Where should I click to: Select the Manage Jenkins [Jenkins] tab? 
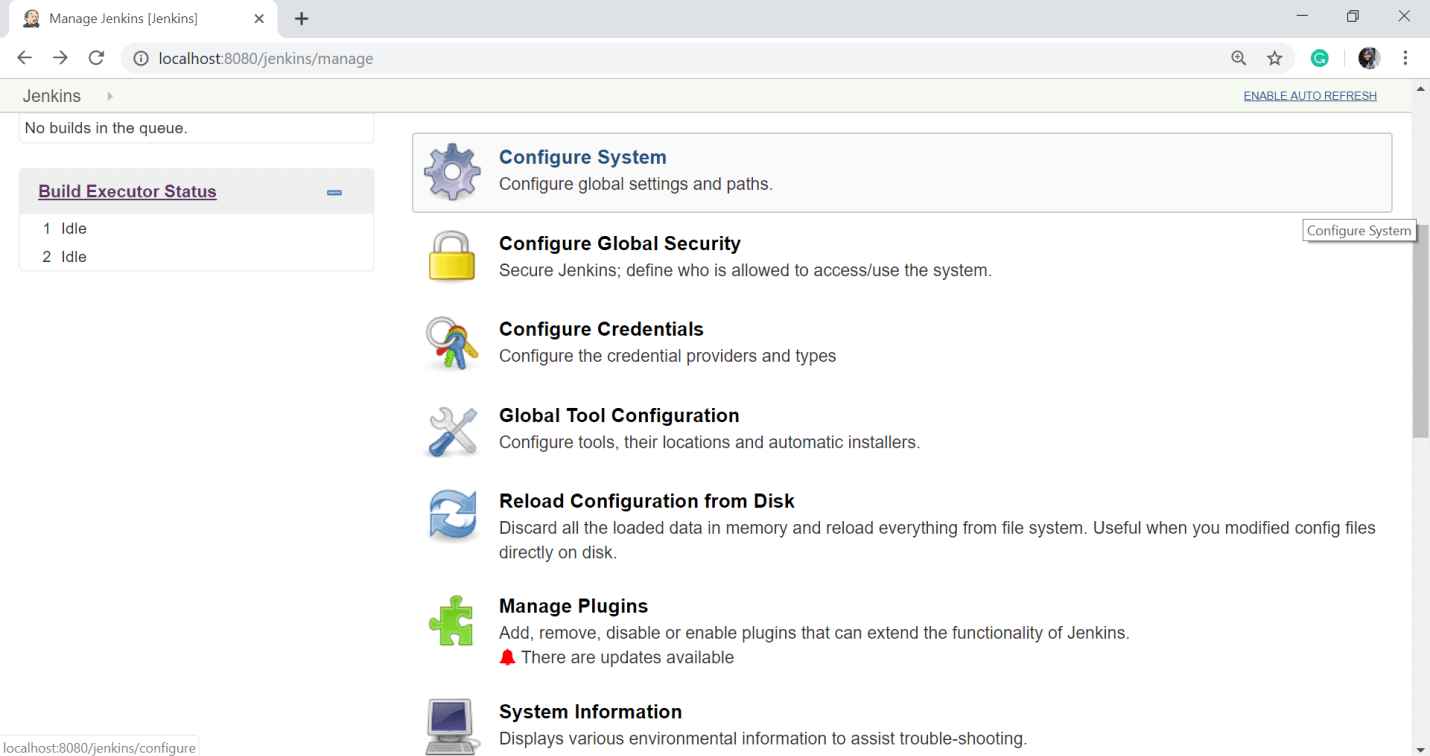coord(141,19)
